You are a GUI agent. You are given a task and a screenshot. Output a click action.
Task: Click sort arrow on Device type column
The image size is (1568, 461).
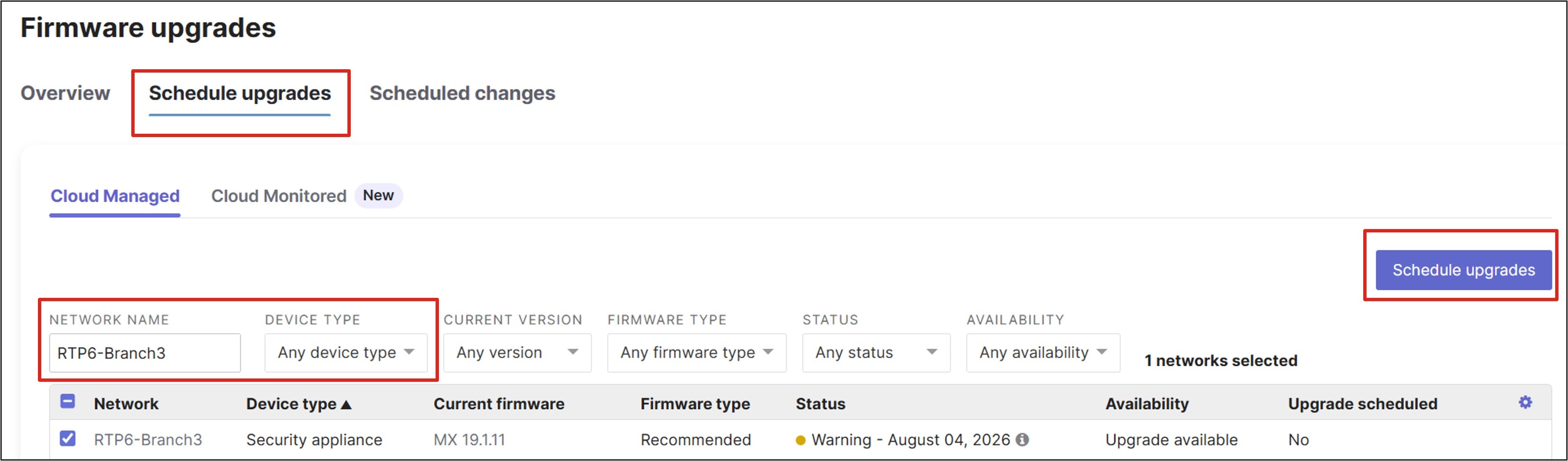click(346, 405)
